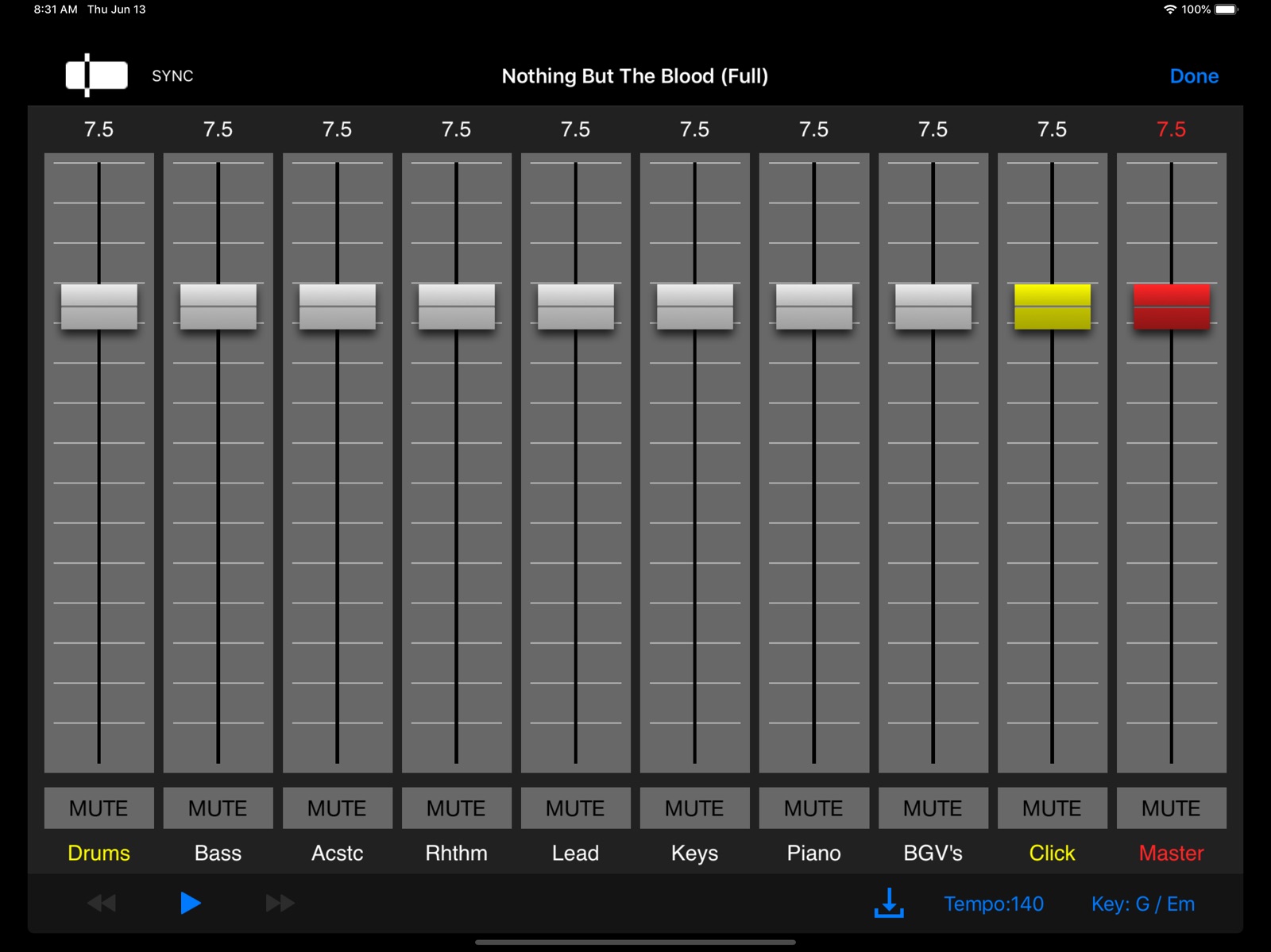Select the yellow Click channel label
Image resolution: width=1271 pixels, height=952 pixels.
[1053, 853]
